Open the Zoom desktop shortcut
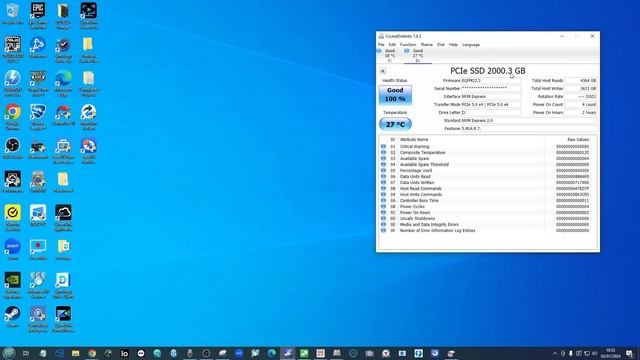640x360 pixels. 13,249
